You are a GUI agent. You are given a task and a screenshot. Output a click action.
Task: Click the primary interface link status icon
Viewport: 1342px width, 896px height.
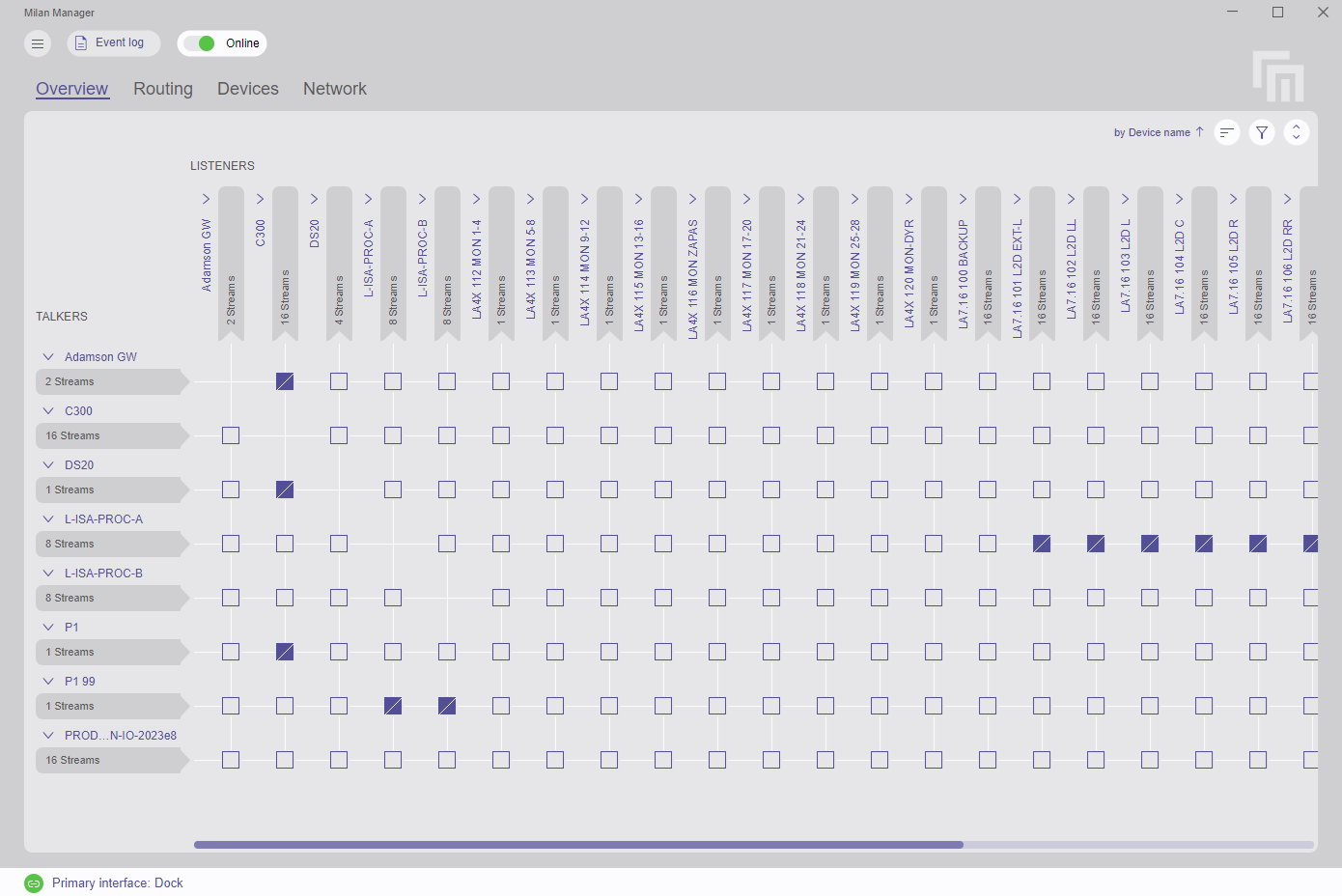(34, 883)
